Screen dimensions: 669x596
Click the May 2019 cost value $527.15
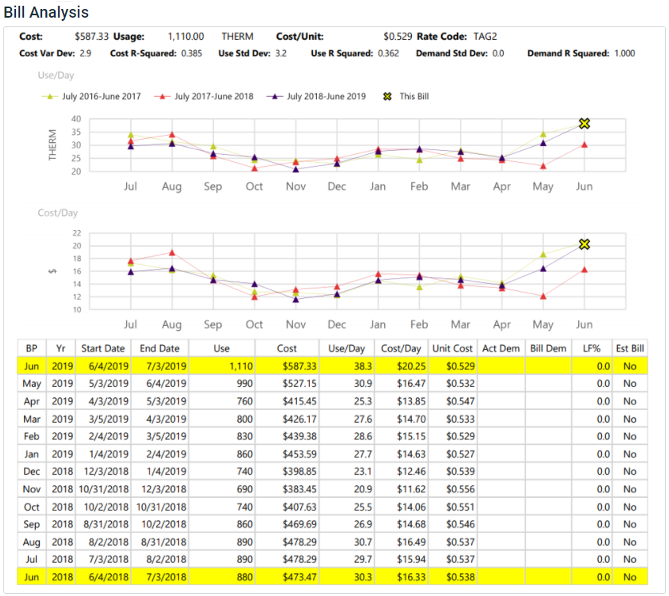pos(297,384)
